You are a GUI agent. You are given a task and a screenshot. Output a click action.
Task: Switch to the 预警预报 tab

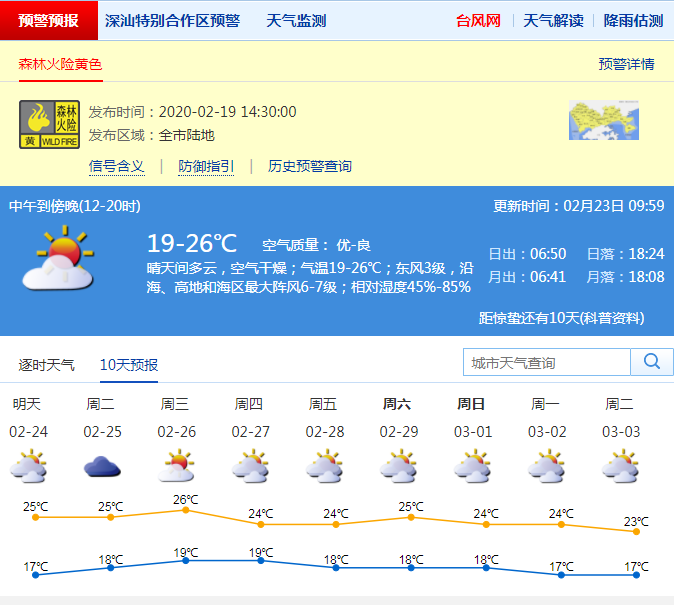pyautogui.click(x=49, y=20)
